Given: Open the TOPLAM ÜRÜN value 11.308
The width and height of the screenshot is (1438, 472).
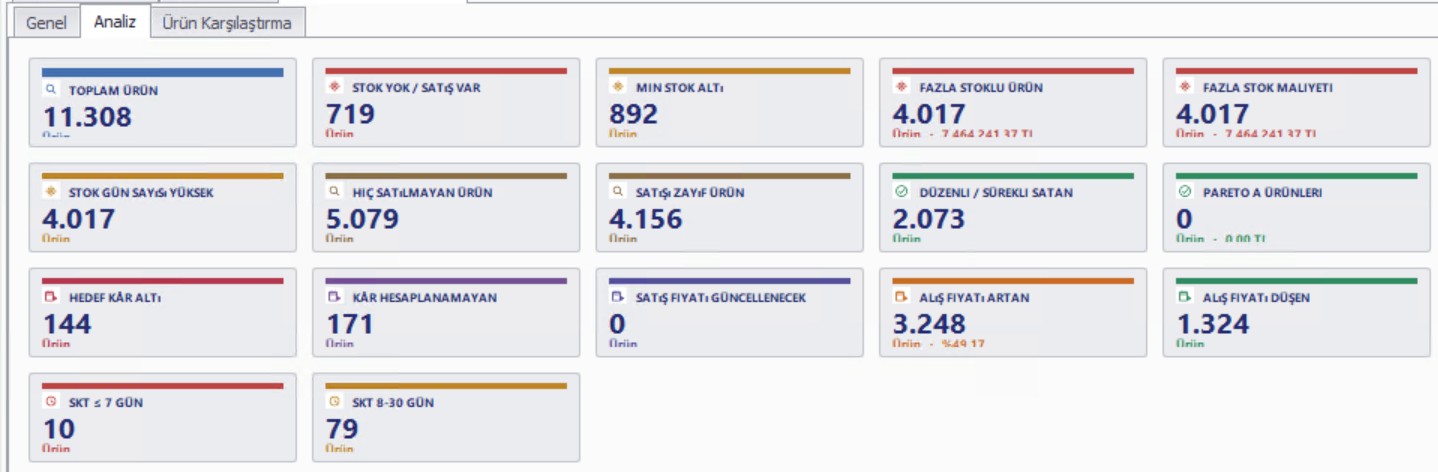Looking at the screenshot, I should point(87,116).
